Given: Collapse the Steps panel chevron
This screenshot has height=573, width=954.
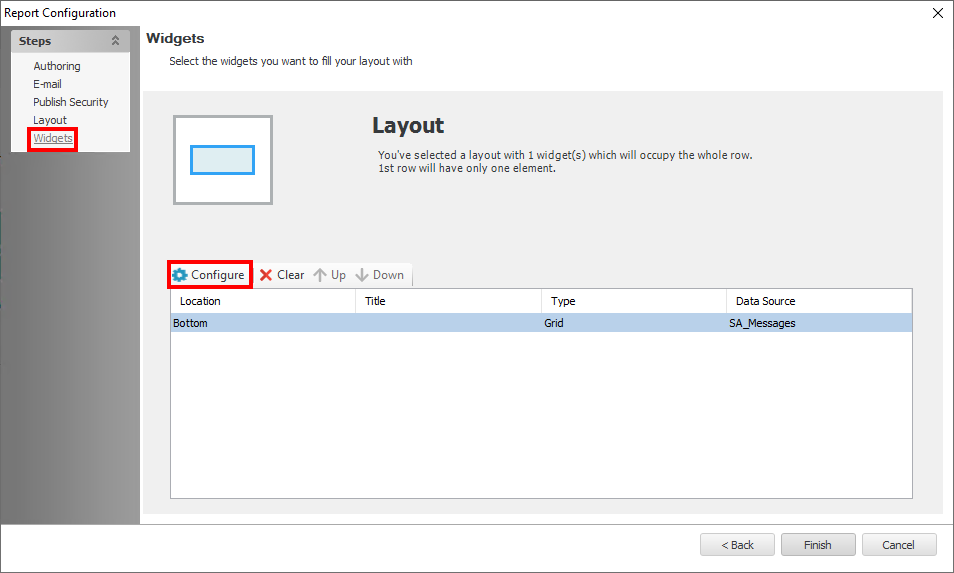Looking at the screenshot, I should click(115, 41).
